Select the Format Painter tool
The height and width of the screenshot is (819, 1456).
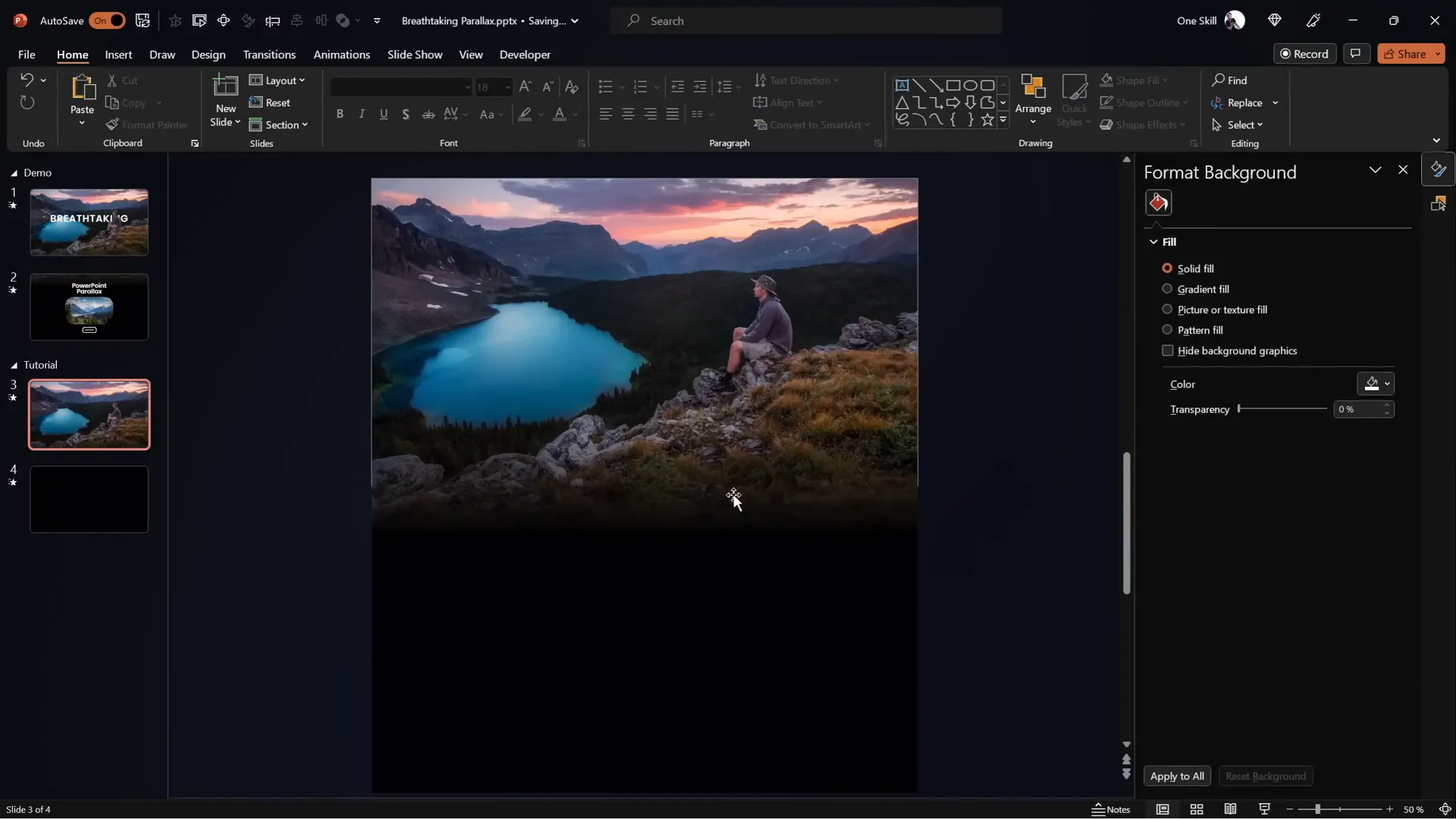click(x=147, y=124)
